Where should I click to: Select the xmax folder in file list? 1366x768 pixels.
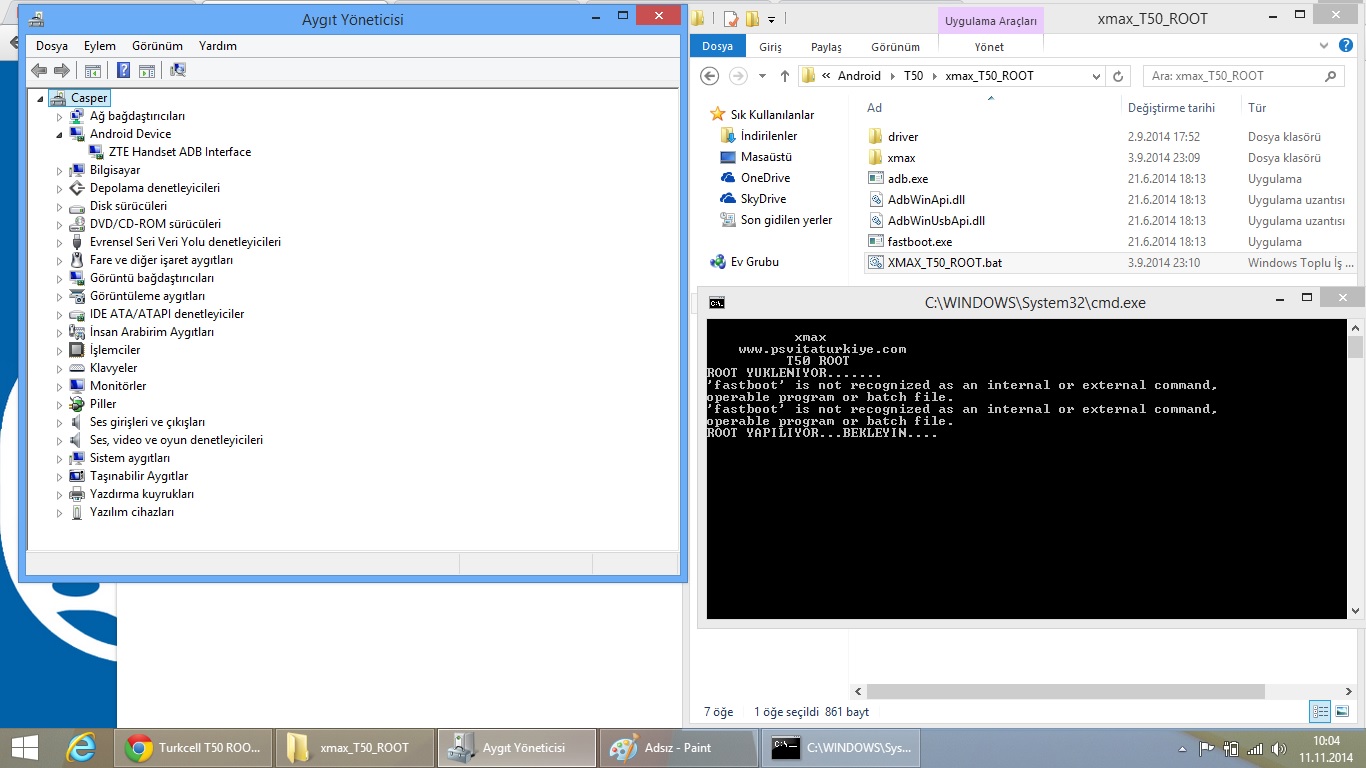(x=901, y=158)
